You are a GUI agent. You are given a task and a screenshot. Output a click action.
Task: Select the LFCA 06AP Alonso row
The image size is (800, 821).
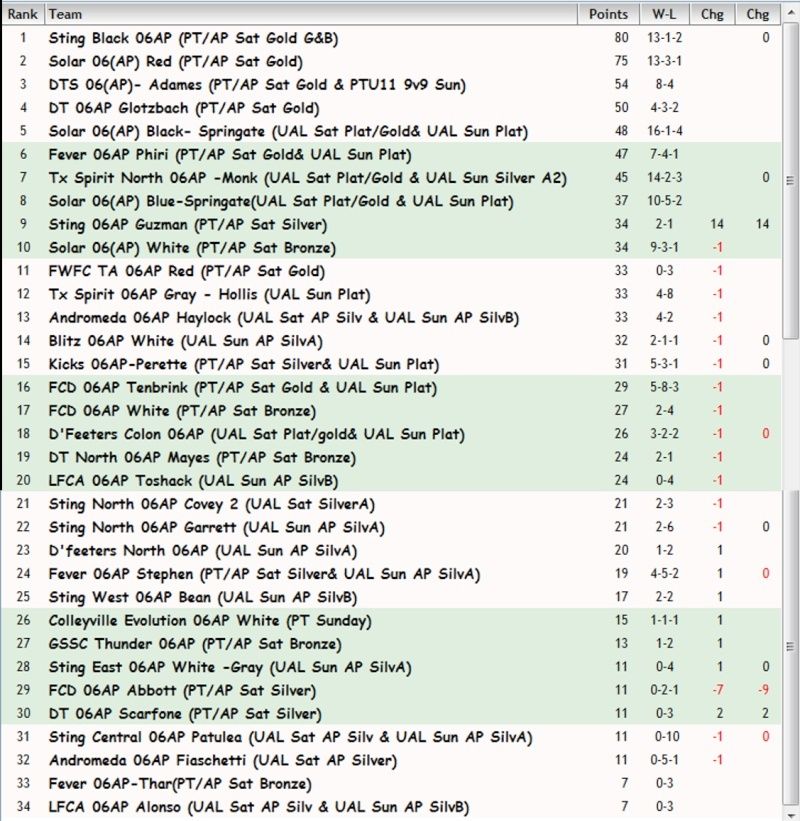point(392,806)
